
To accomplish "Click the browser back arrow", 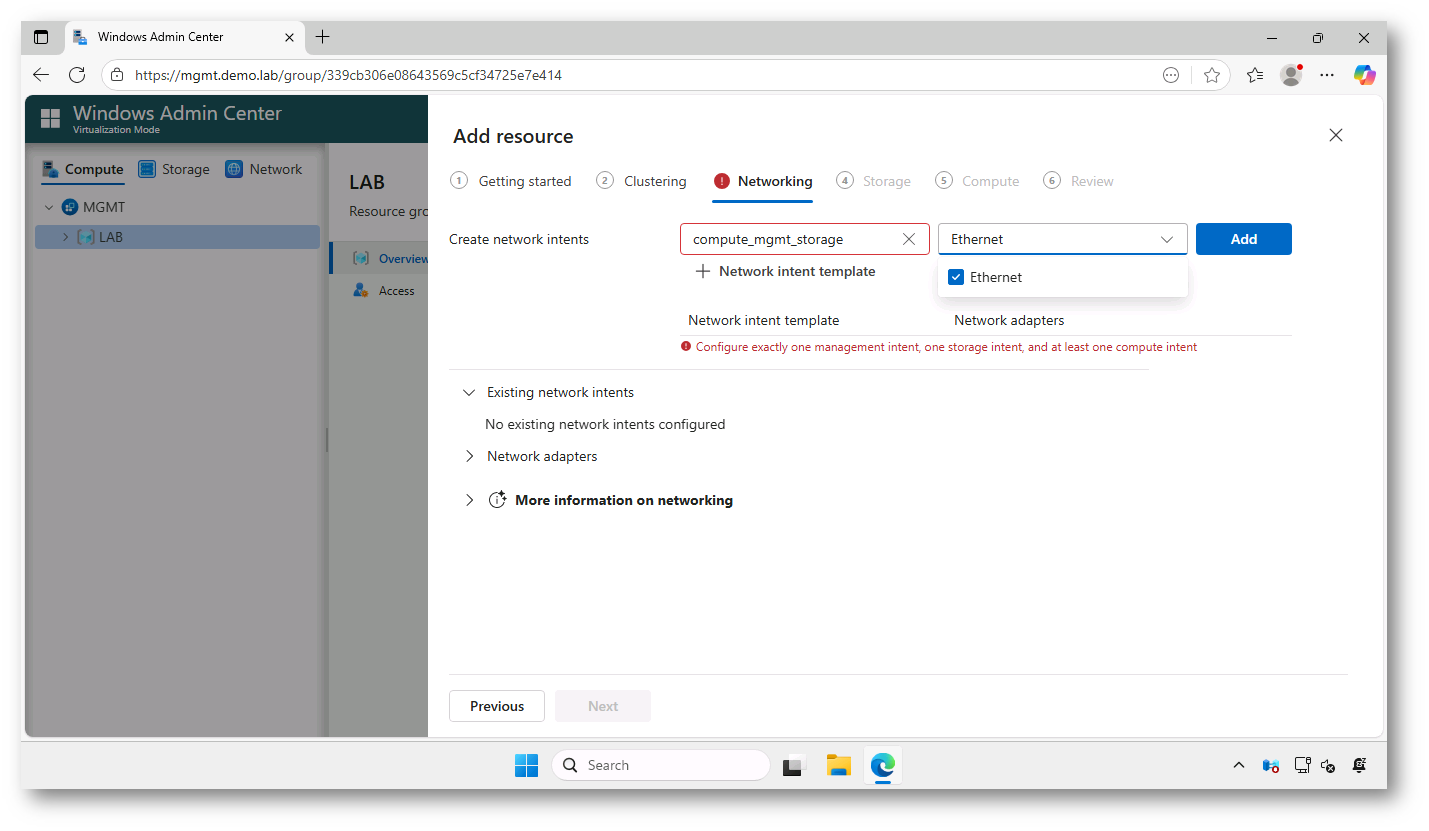I will 40,74.
